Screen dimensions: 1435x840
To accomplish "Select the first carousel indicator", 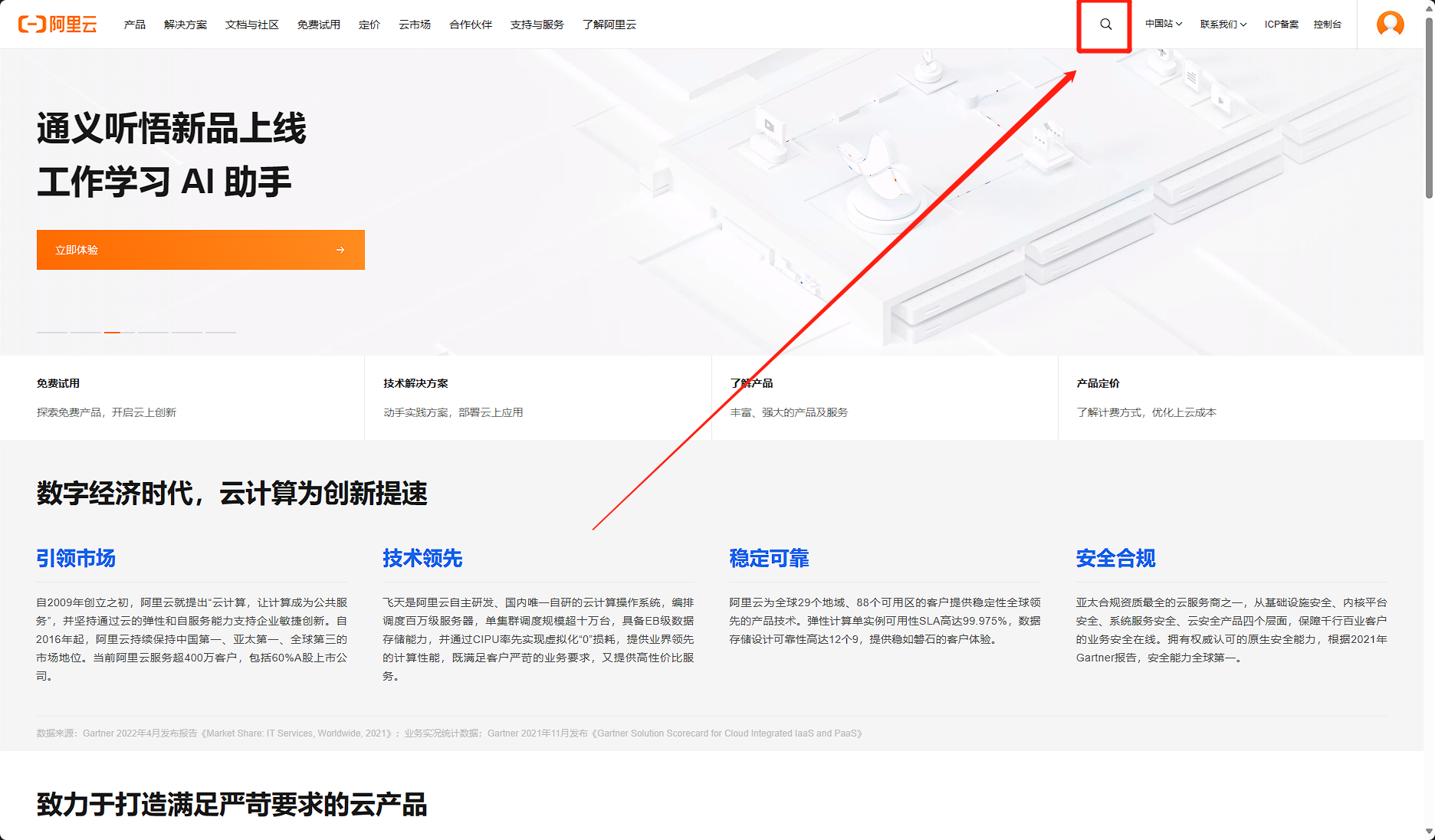I will [x=52, y=332].
